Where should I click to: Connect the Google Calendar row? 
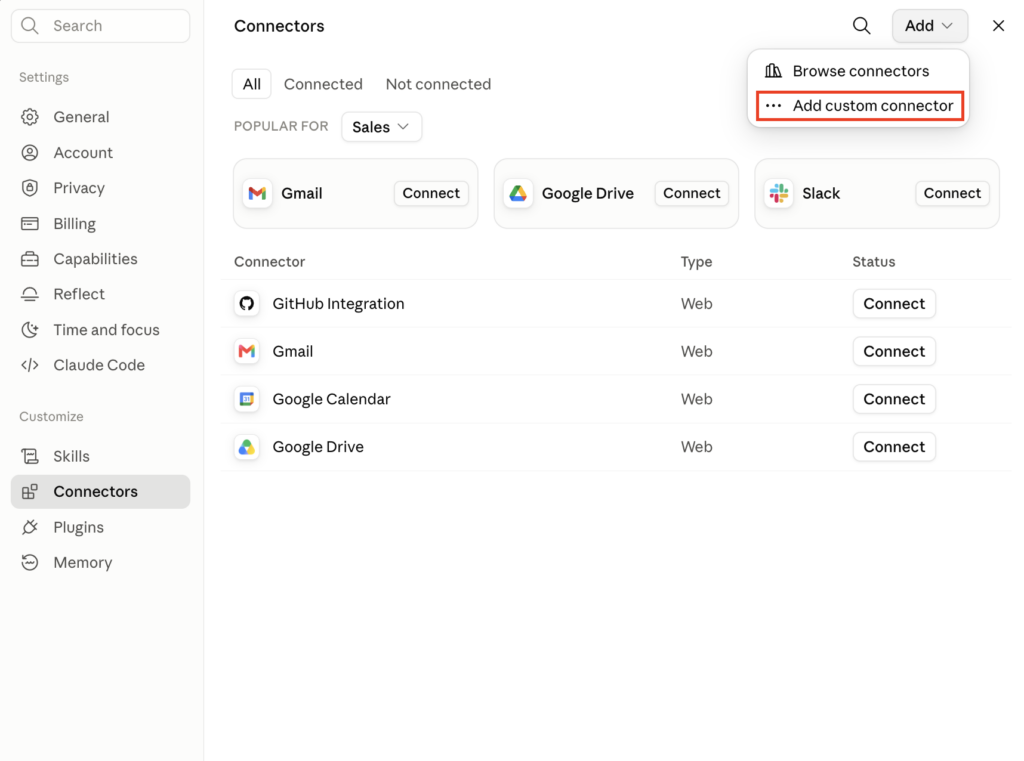(x=894, y=399)
